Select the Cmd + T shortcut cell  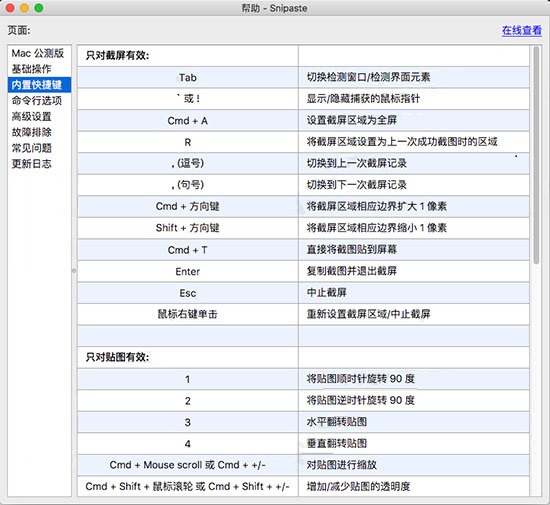click(188, 250)
